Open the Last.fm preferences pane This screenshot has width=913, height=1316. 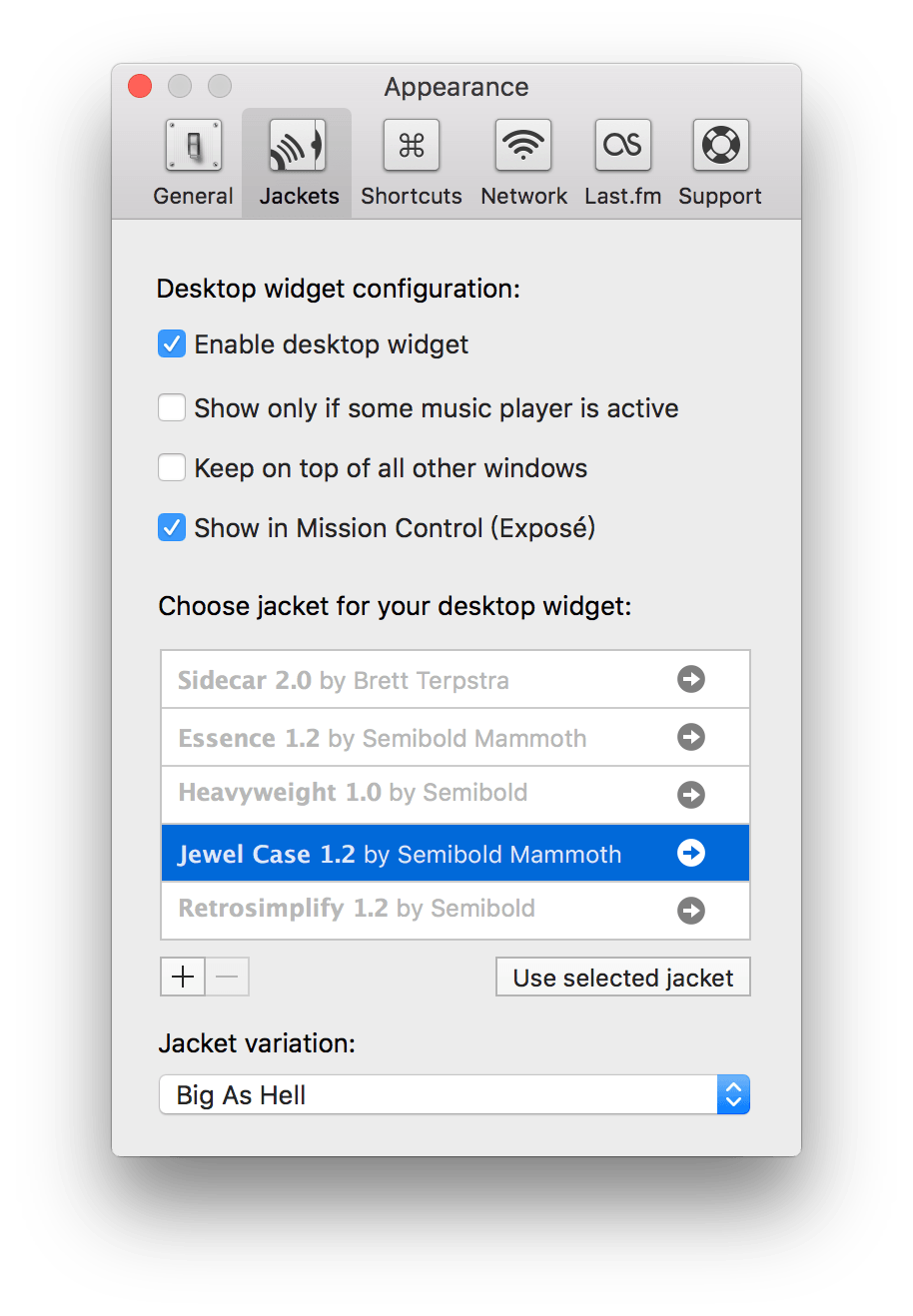pyautogui.click(x=622, y=163)
